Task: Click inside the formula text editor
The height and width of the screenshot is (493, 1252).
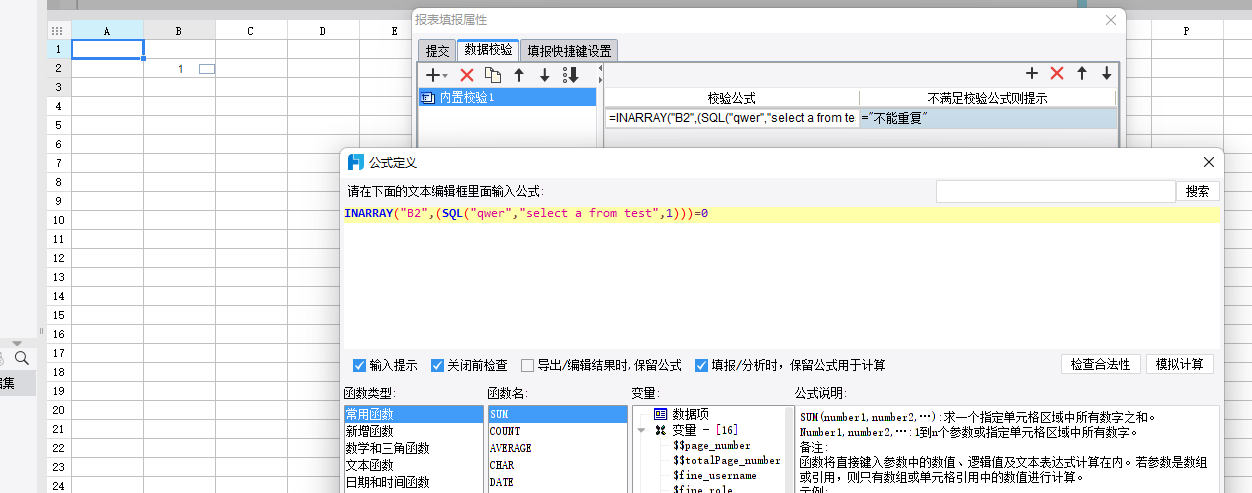Action: pyautogui.click(x=780, y=275)
